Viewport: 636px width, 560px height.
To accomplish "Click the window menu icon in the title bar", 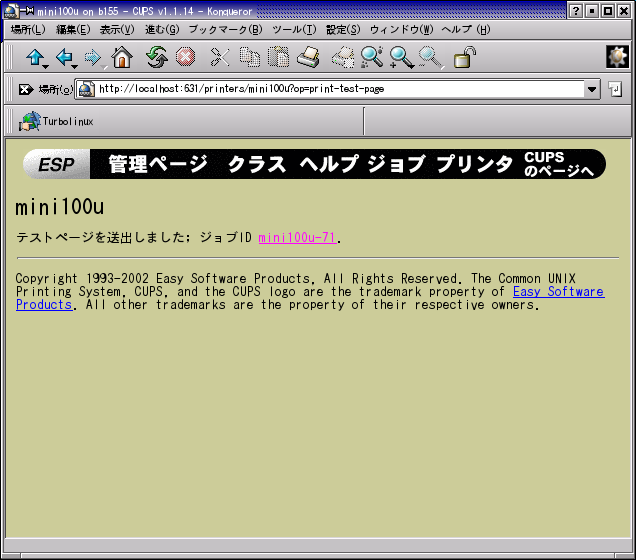I will [11, 11].
